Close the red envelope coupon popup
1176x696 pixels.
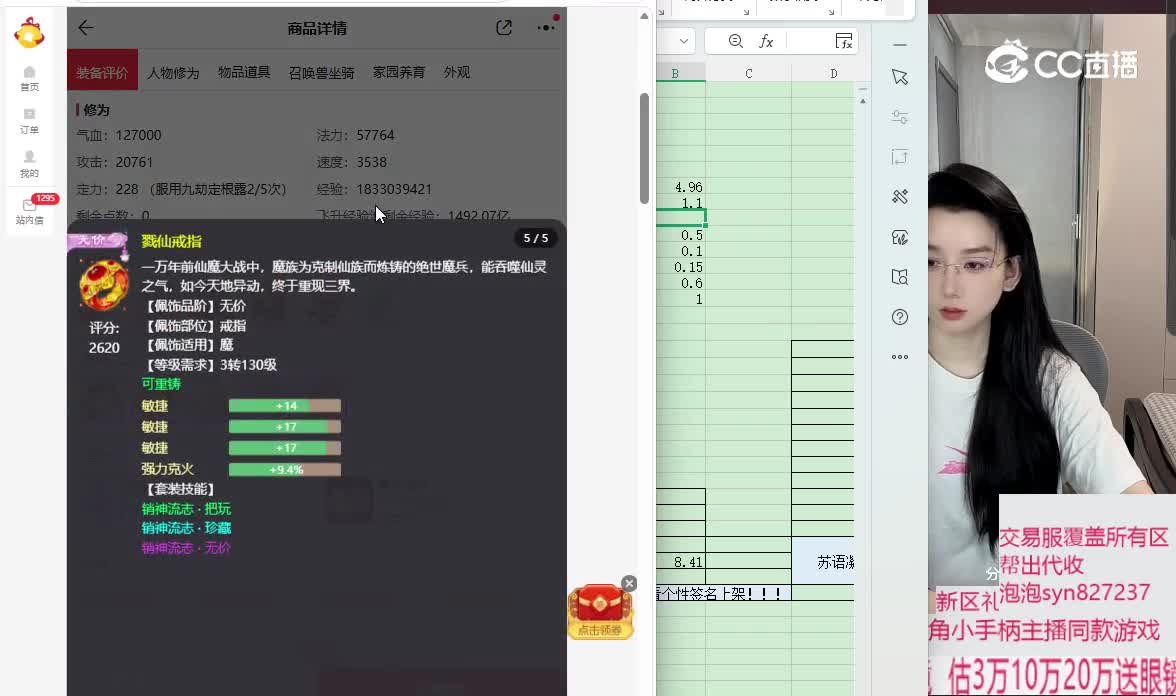(x=629, y=584)
